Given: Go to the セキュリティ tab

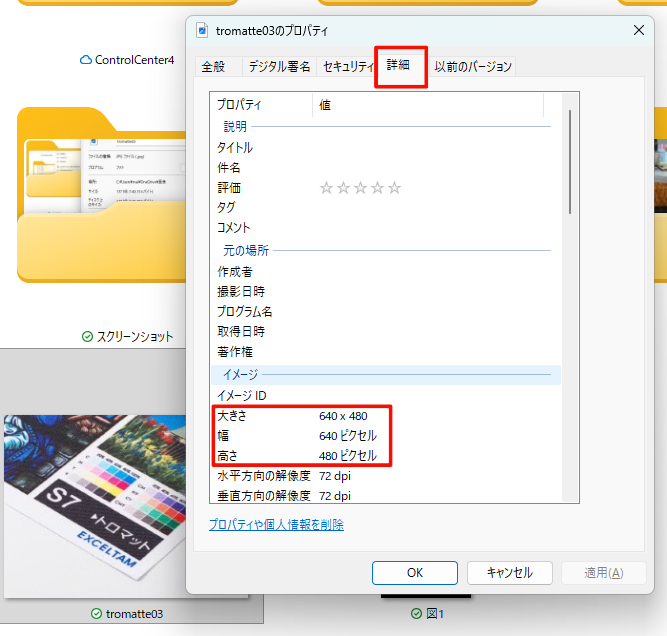Looking at the screenshot, I should tap(348, 67).
